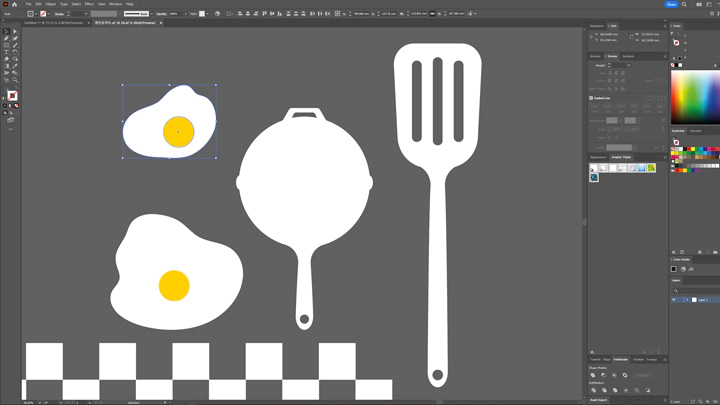The width and height of the screenshot is (720, 405).
Task: Select the Rectangle shape tool
Action: click(6, 45)
